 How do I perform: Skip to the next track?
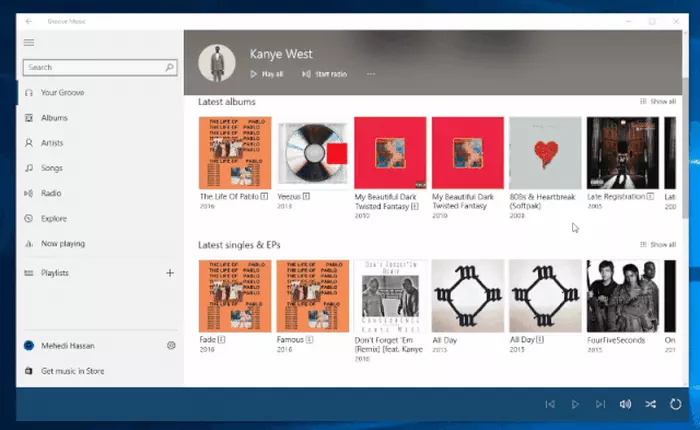coord(600,404)
